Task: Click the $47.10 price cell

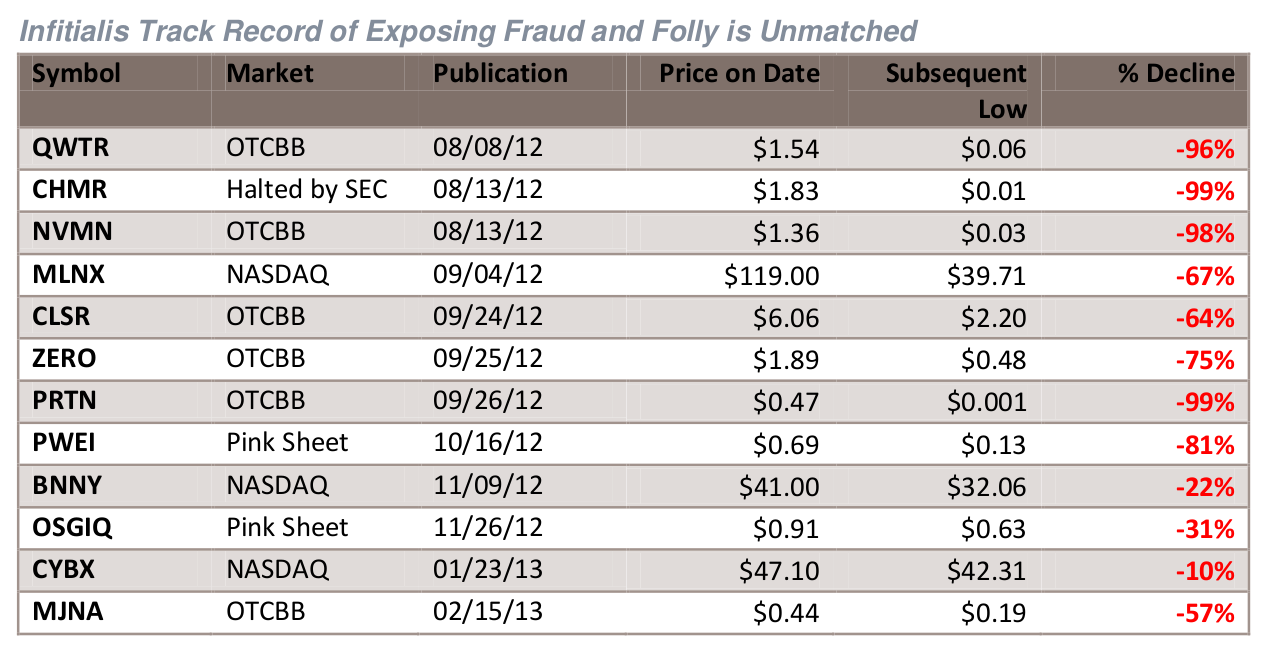Action: click(x=779, y=570)
